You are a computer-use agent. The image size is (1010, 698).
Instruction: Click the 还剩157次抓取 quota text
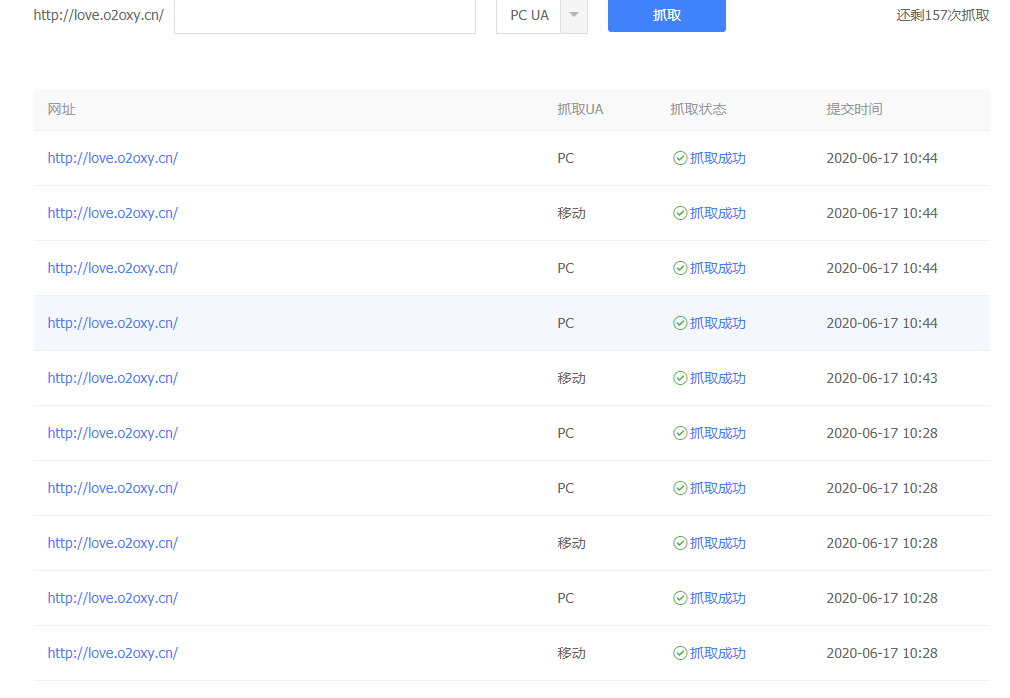click(942, 15)
